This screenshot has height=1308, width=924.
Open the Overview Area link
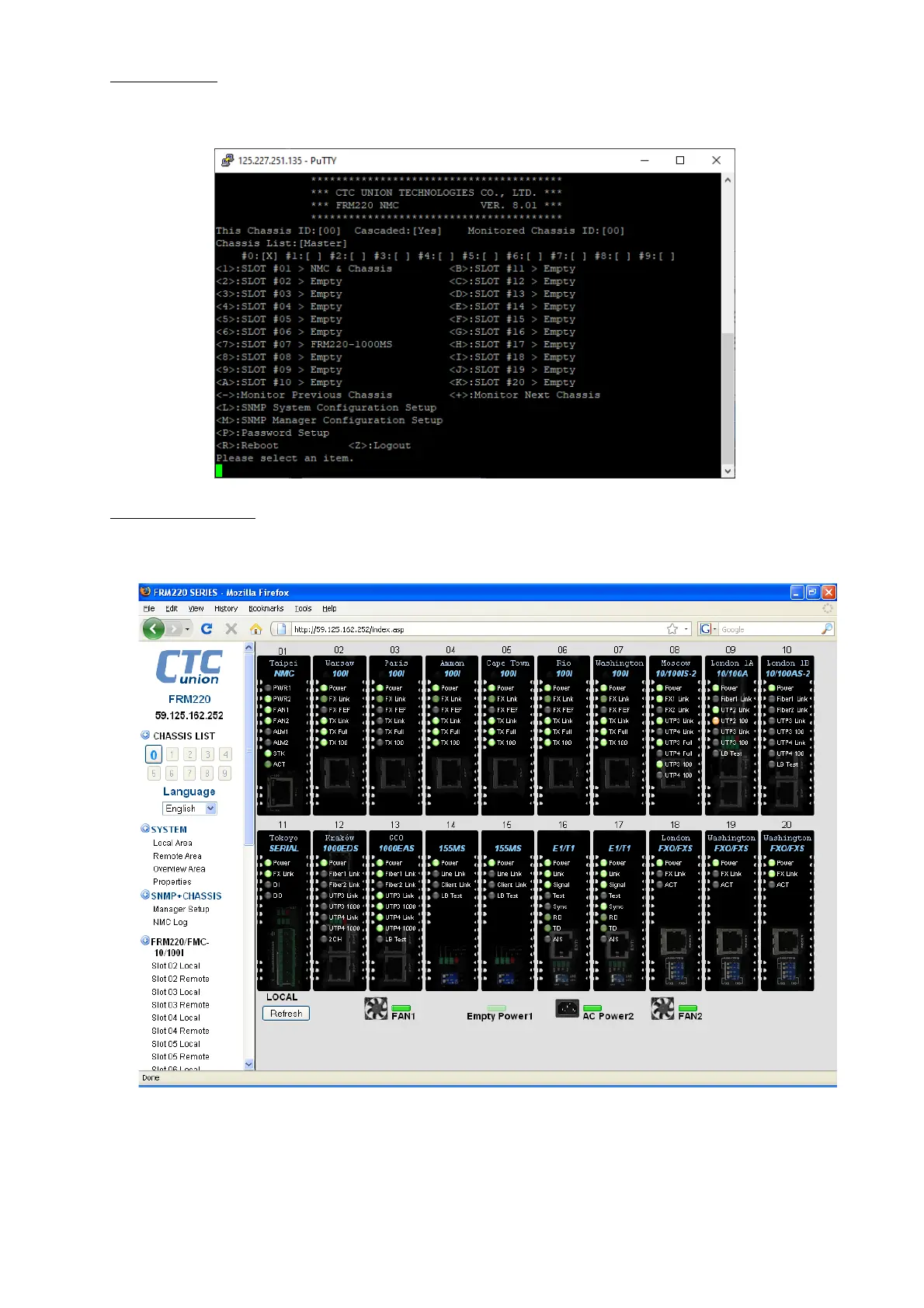point(179,869)
